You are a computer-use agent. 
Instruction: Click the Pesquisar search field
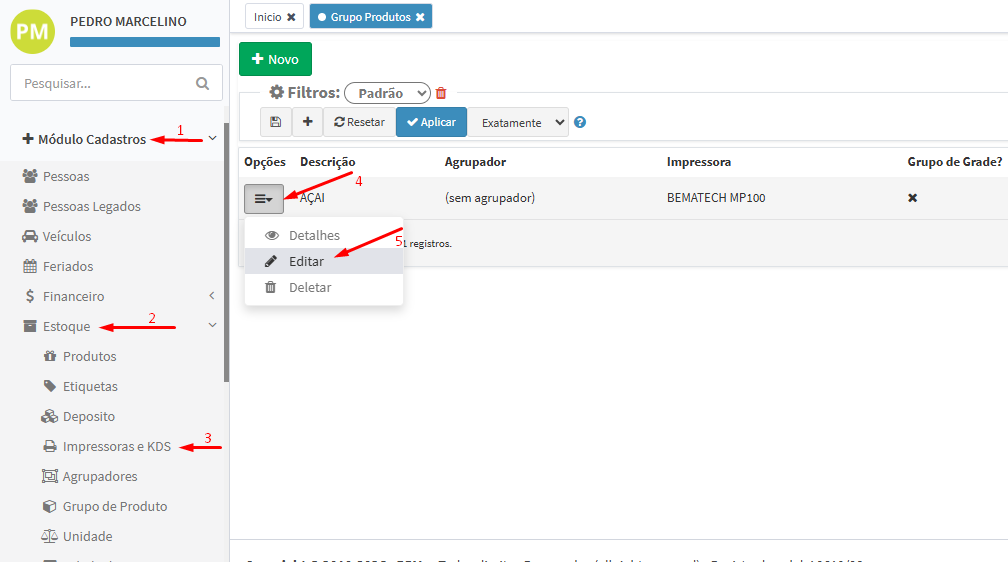click(105, 84)
